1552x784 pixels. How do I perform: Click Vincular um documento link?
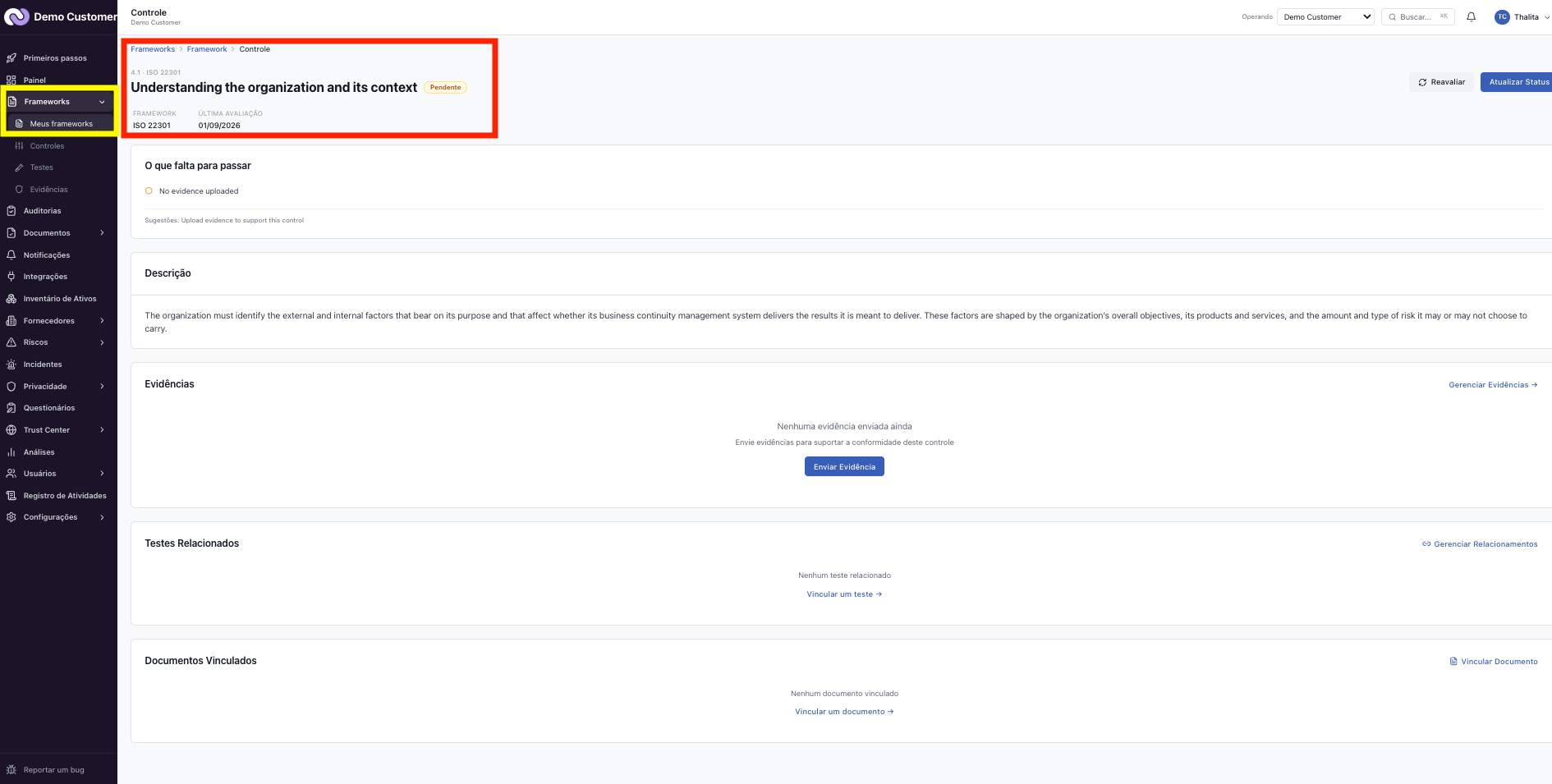pyautogui.click(x=844, y=712)
